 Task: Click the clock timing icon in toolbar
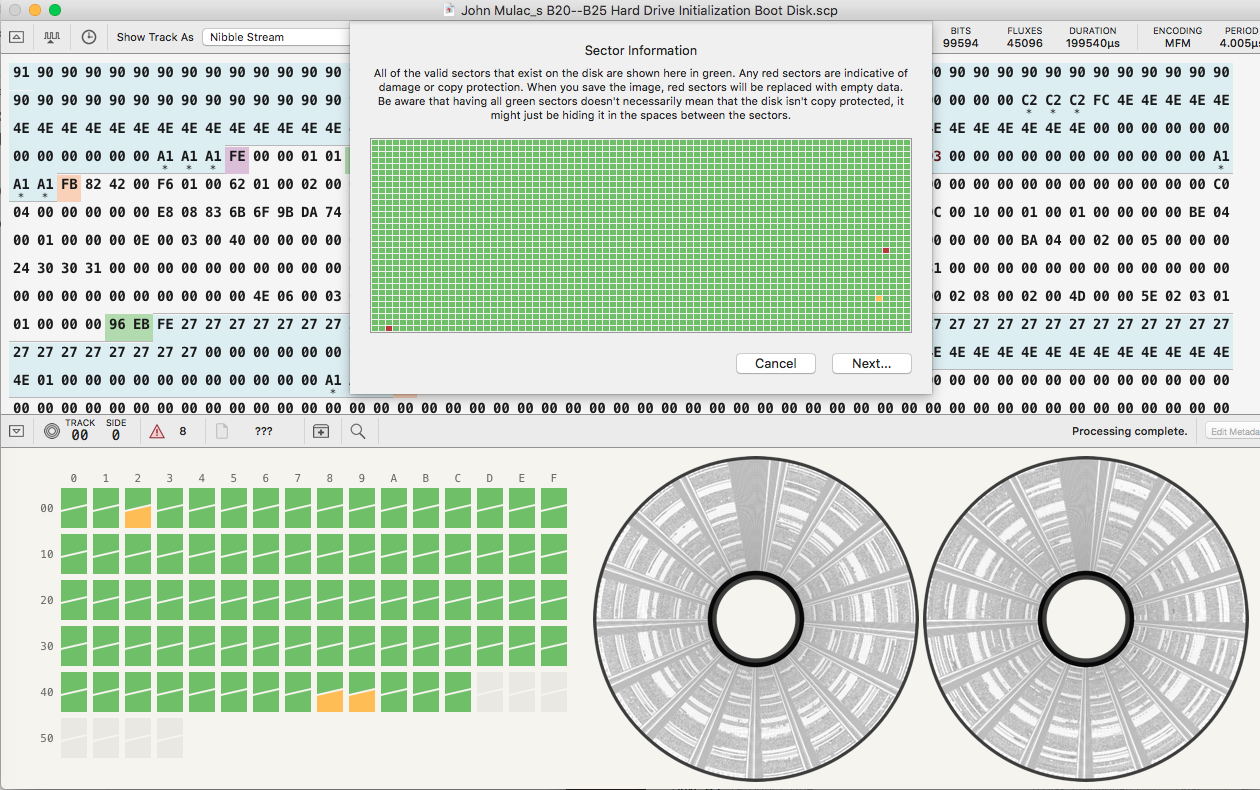[x=89, y=37]
